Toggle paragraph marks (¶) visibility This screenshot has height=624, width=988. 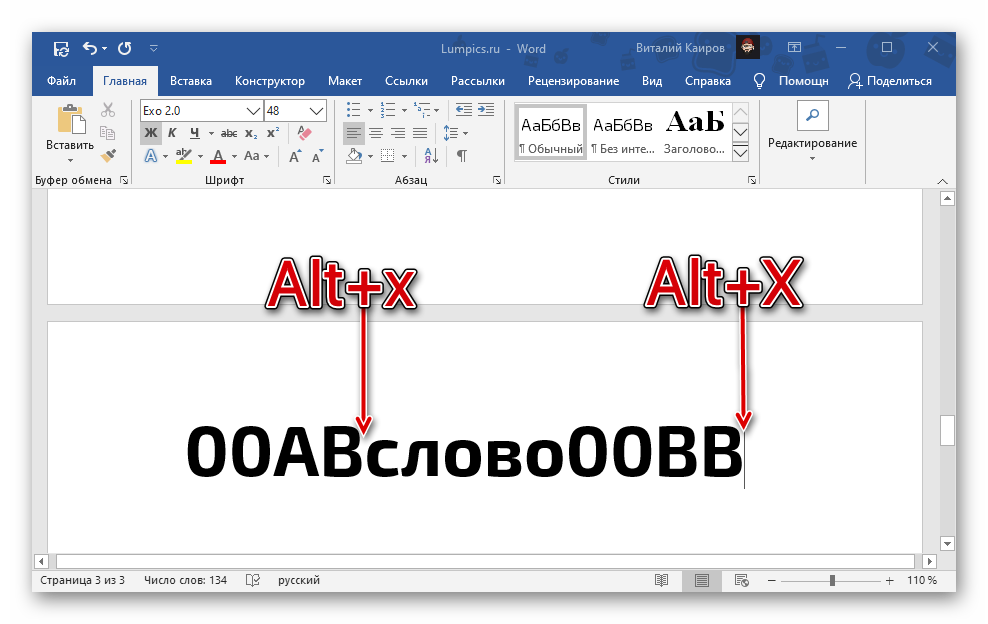pos(461,156)
